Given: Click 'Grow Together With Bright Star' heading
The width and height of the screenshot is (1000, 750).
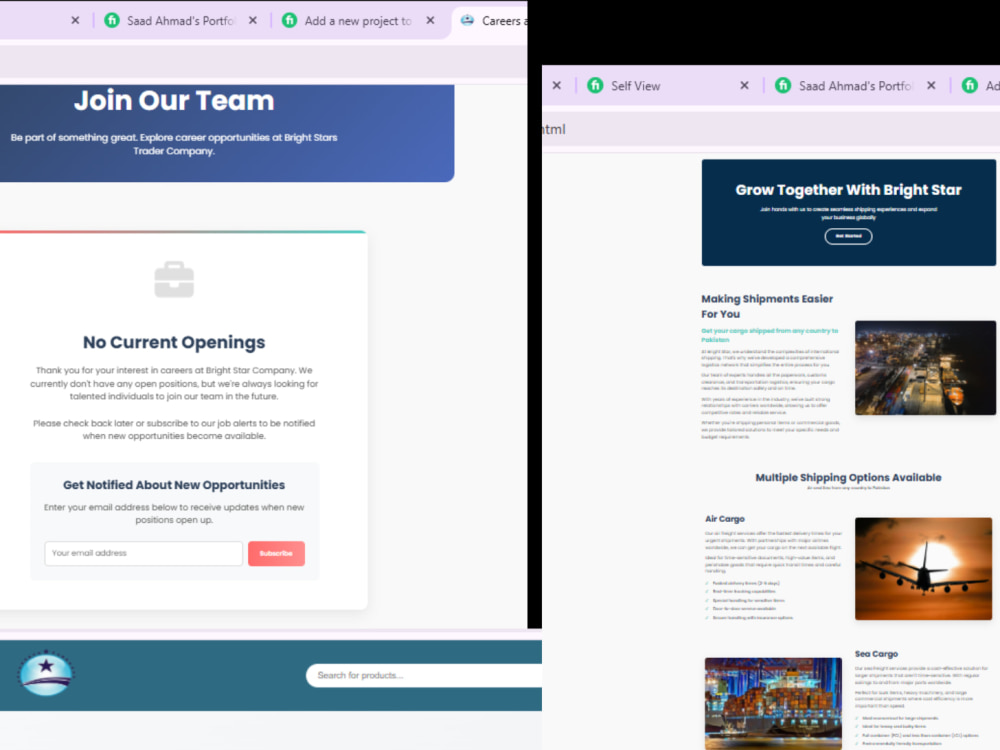Looking at the screenshot, I should (848, 190).
